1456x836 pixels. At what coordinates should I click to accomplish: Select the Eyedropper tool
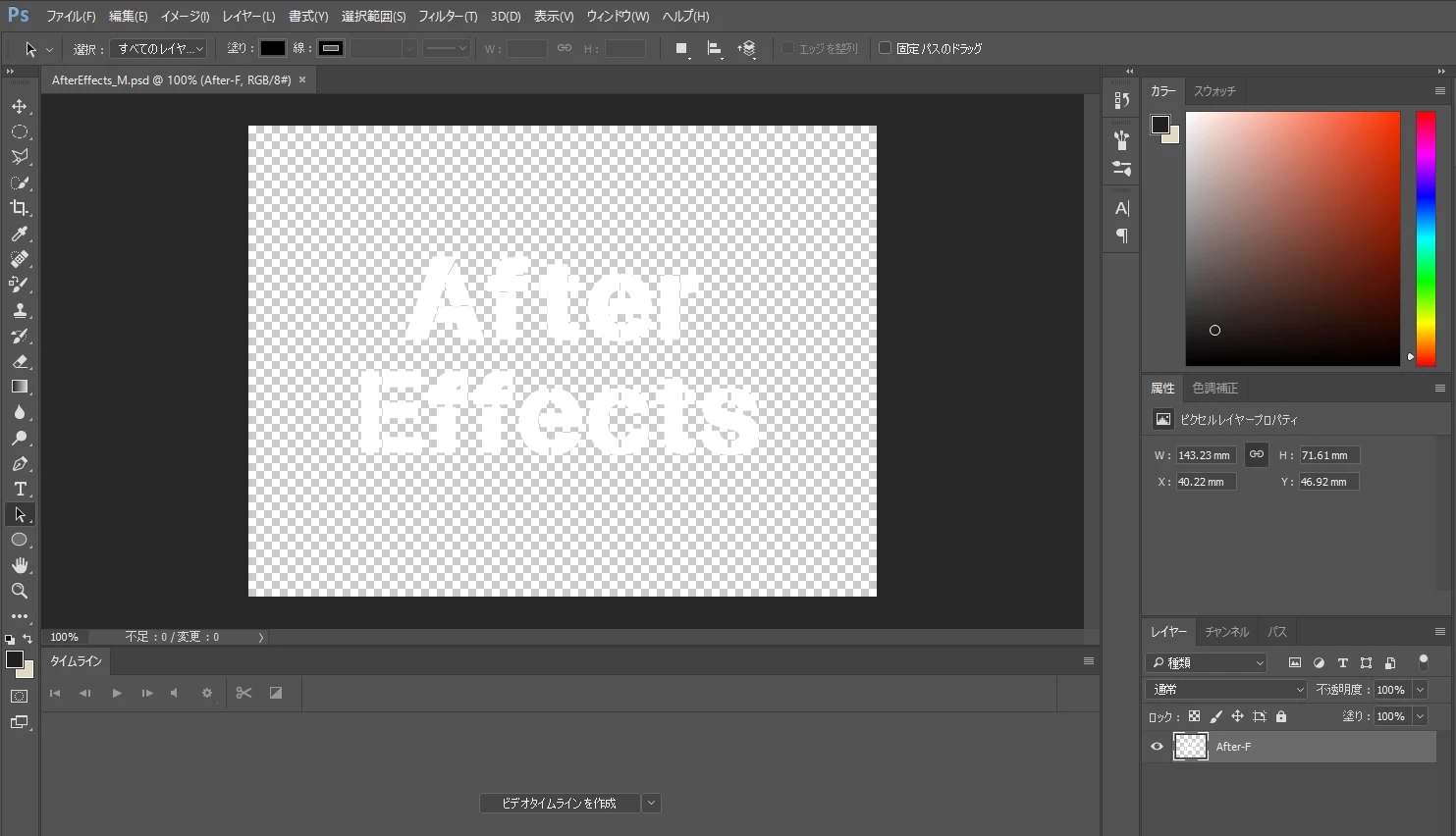[x=20, y=234]
